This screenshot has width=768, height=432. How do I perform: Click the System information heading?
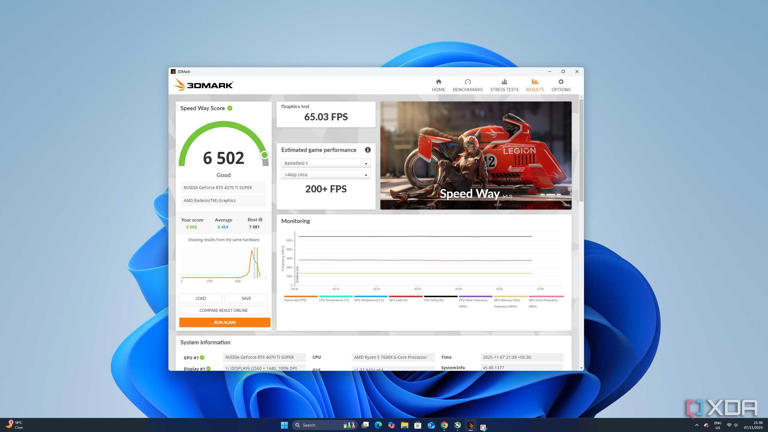click(205, 342)
